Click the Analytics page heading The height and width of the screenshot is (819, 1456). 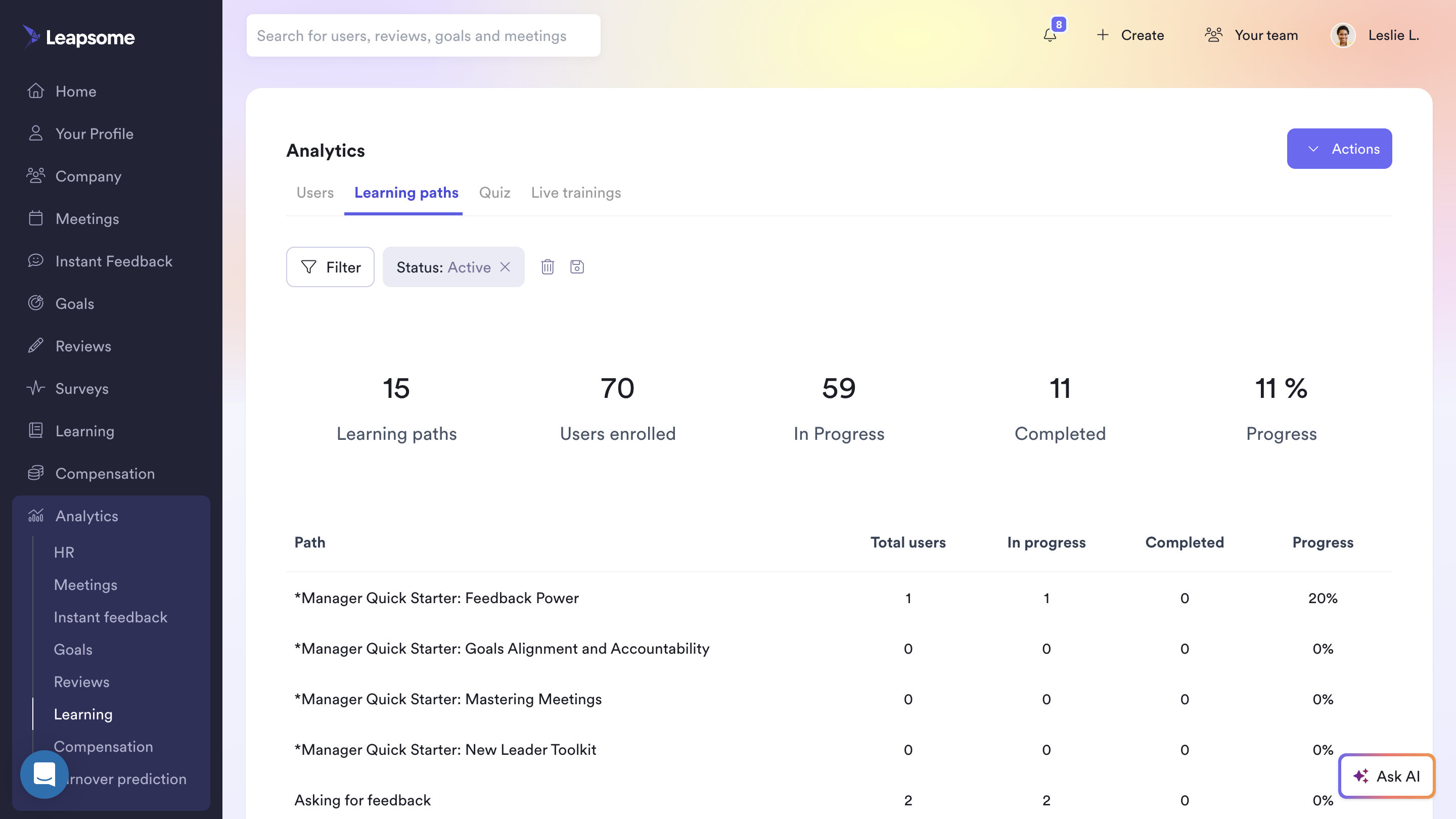pyautogui.click(x=326, y=150)
